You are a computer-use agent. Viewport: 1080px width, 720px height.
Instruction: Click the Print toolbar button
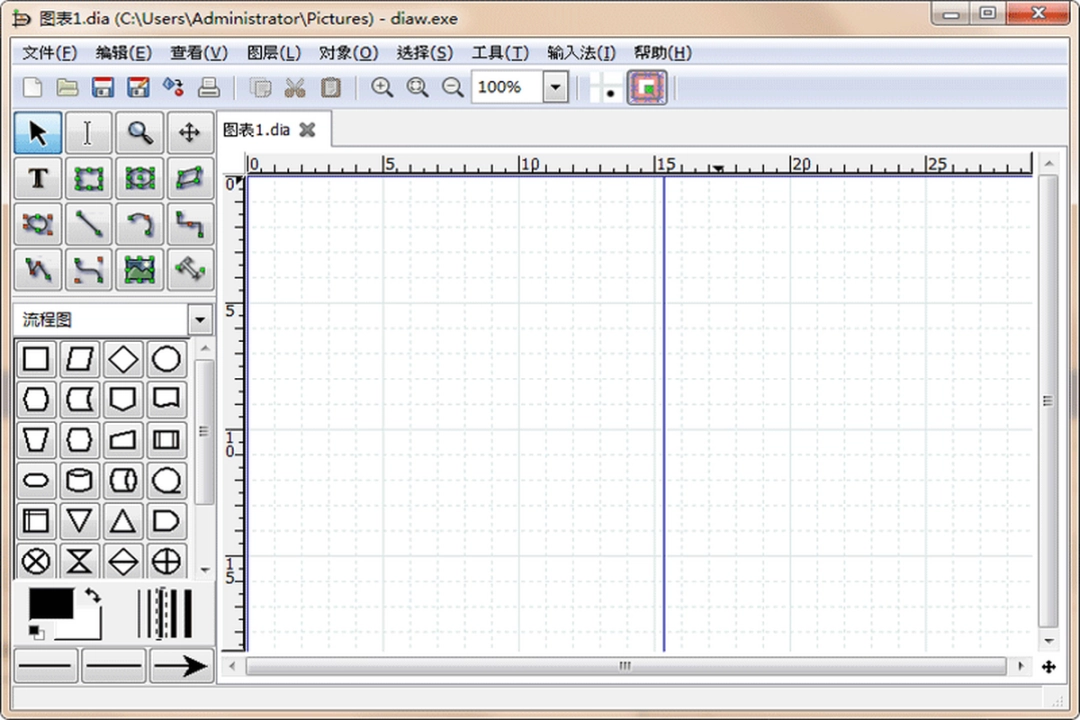pos(208,88)
